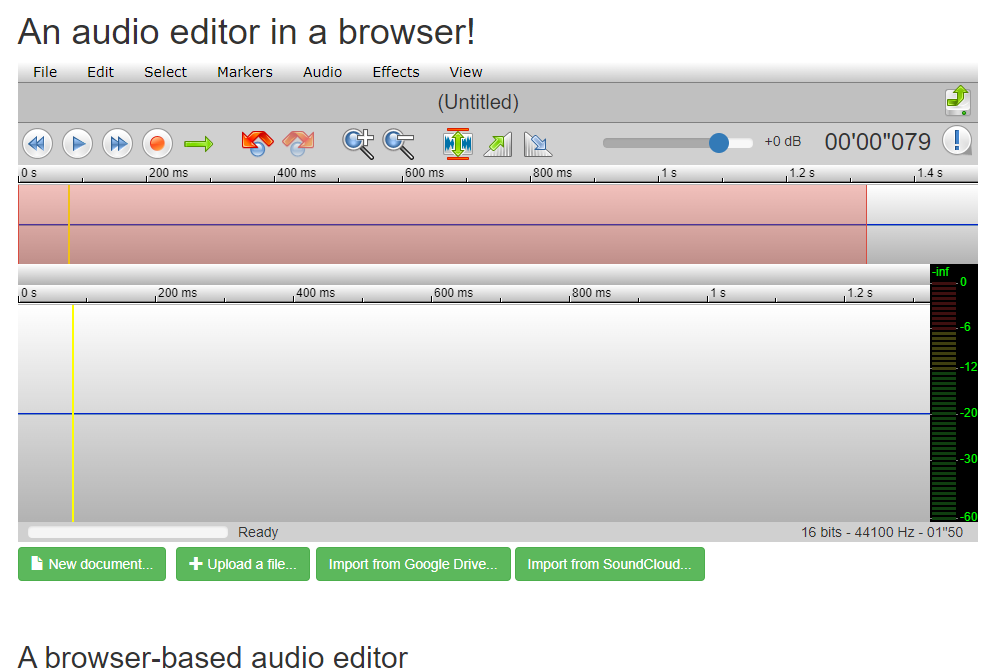
Task: Open the File menu
Action: (45, 72)
